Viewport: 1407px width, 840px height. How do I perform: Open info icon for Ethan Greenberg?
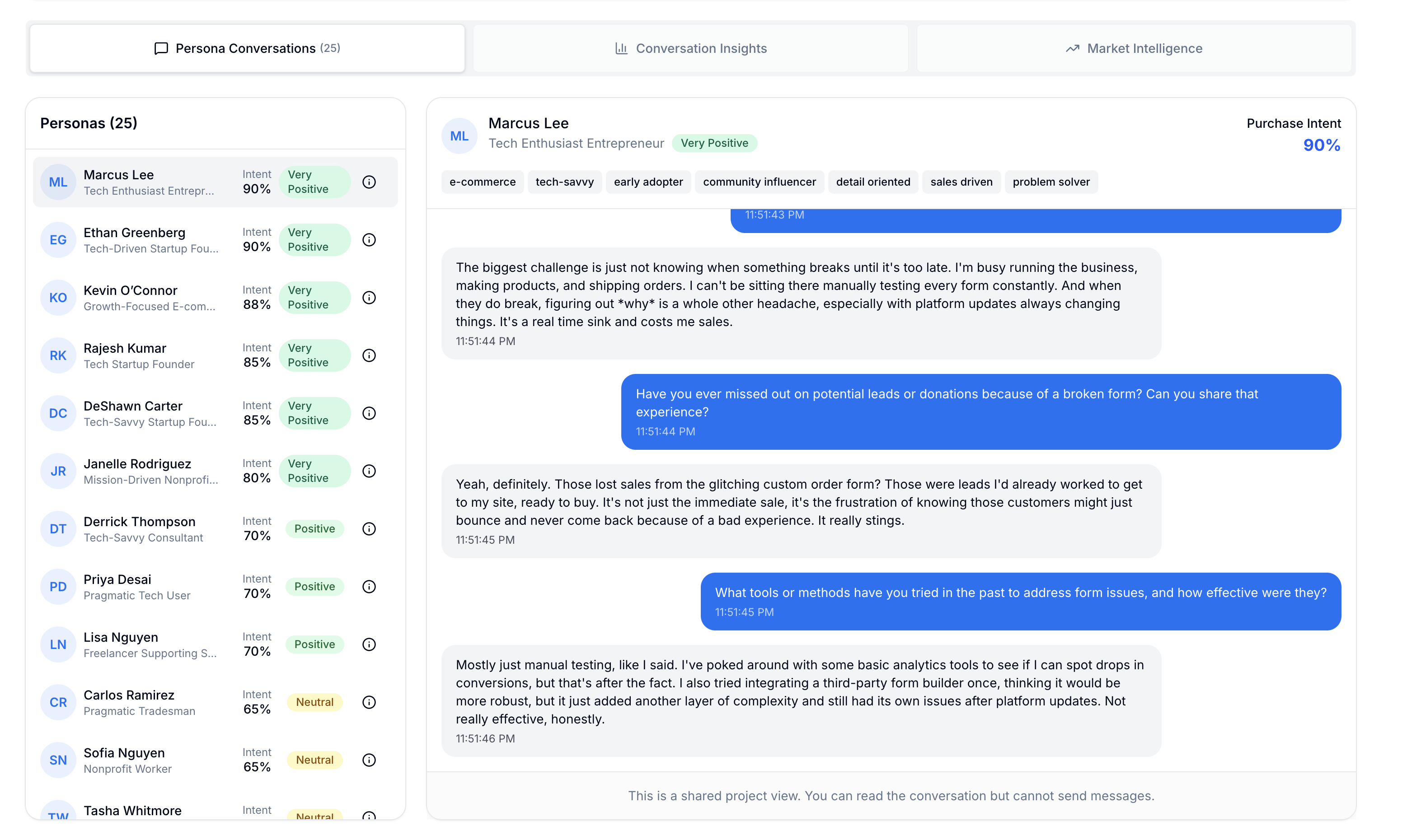(x=369, y=240)
